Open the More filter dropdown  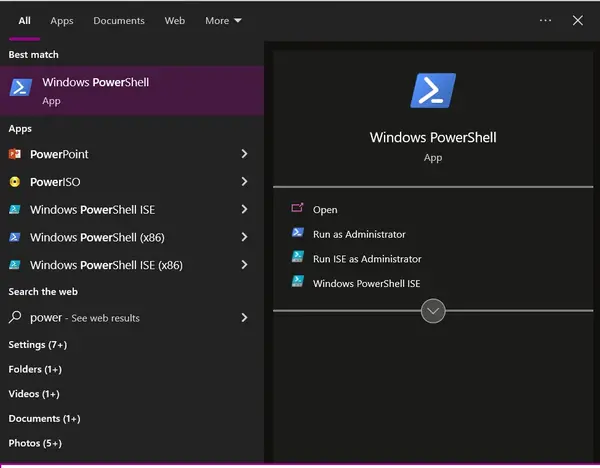pyautogui.click(x=223, y=21)
